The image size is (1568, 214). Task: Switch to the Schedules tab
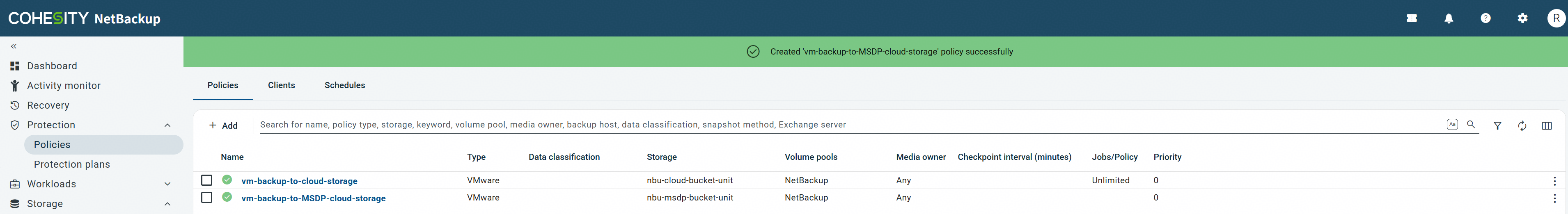[x=344, y=85]
